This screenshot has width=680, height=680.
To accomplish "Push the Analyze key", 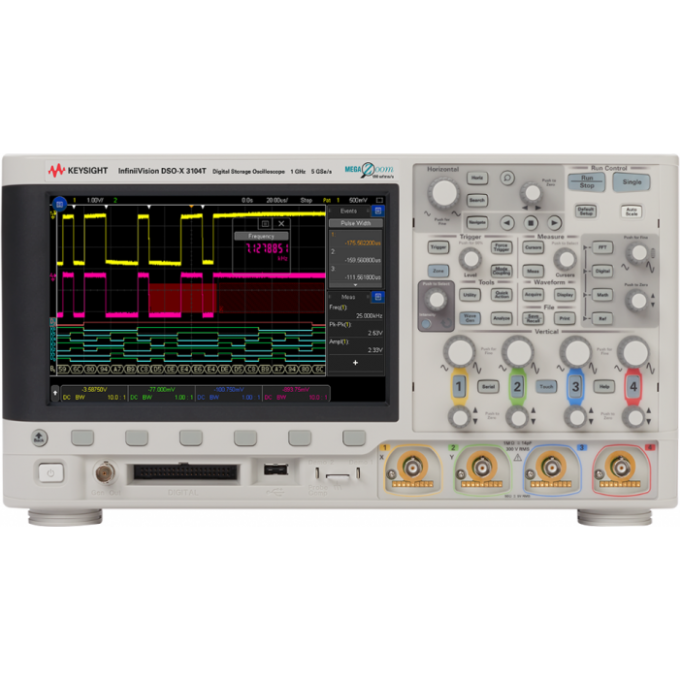I will point(501,318).
